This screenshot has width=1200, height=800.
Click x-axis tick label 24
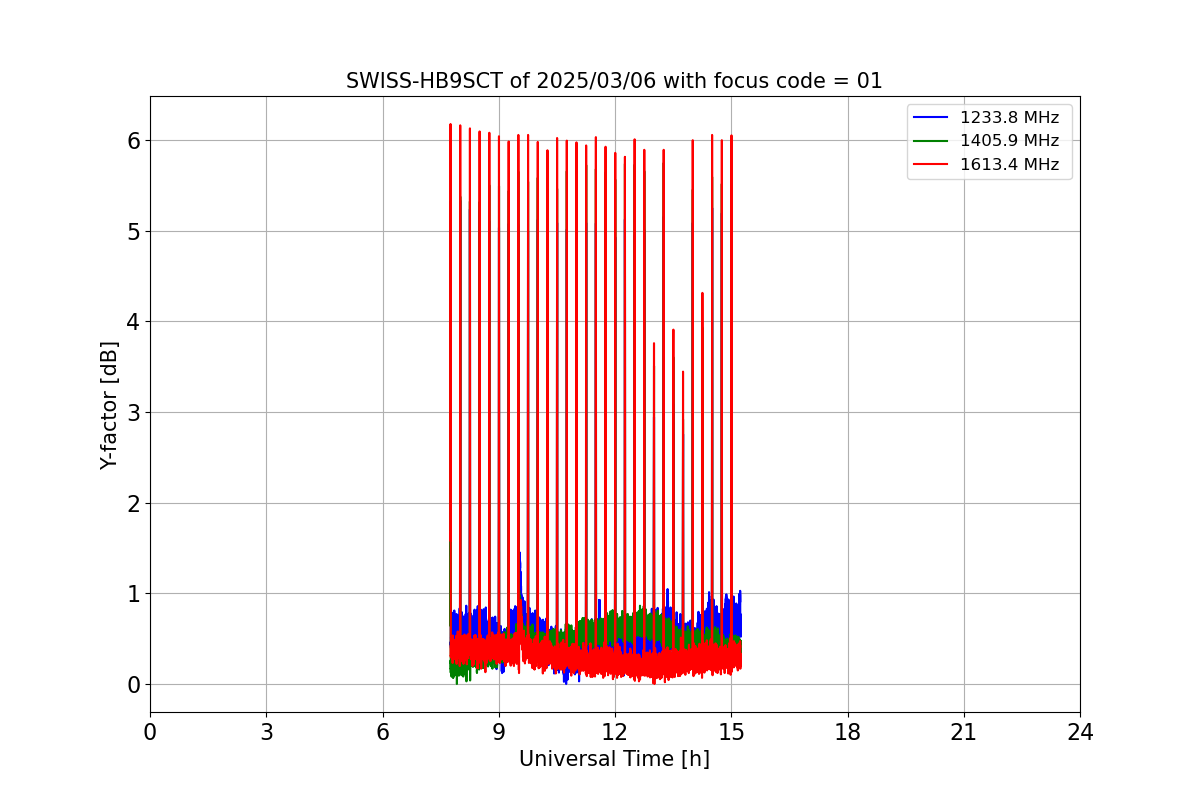[x=1080, y=732]
